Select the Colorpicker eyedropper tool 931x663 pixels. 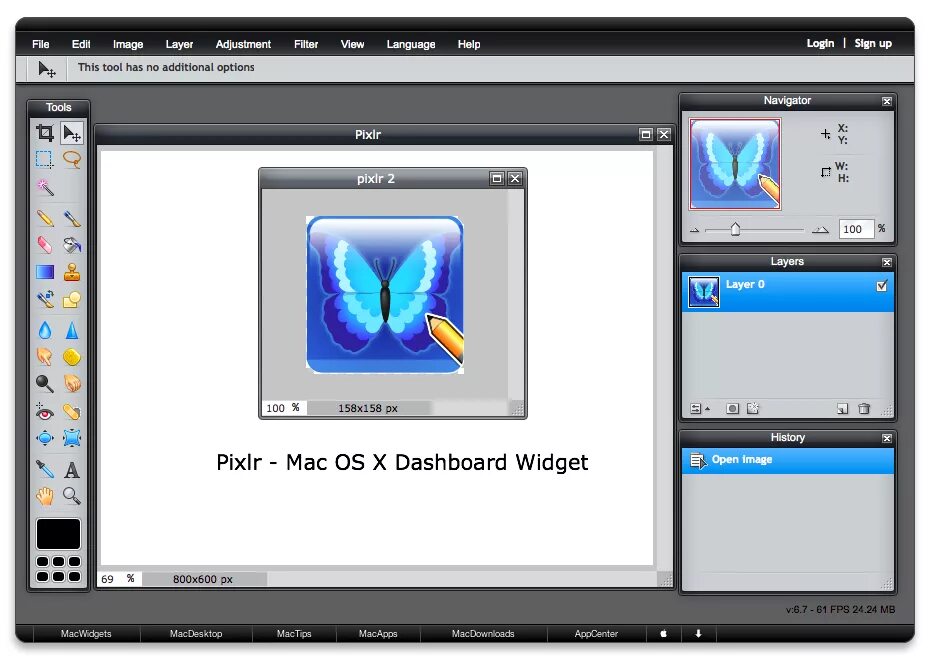pos(45,470)
